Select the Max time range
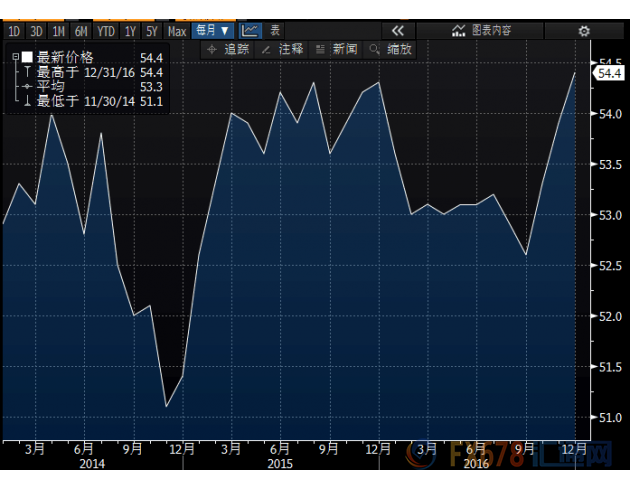The height and width of the screenshot is (490, 630). (177, 31)
